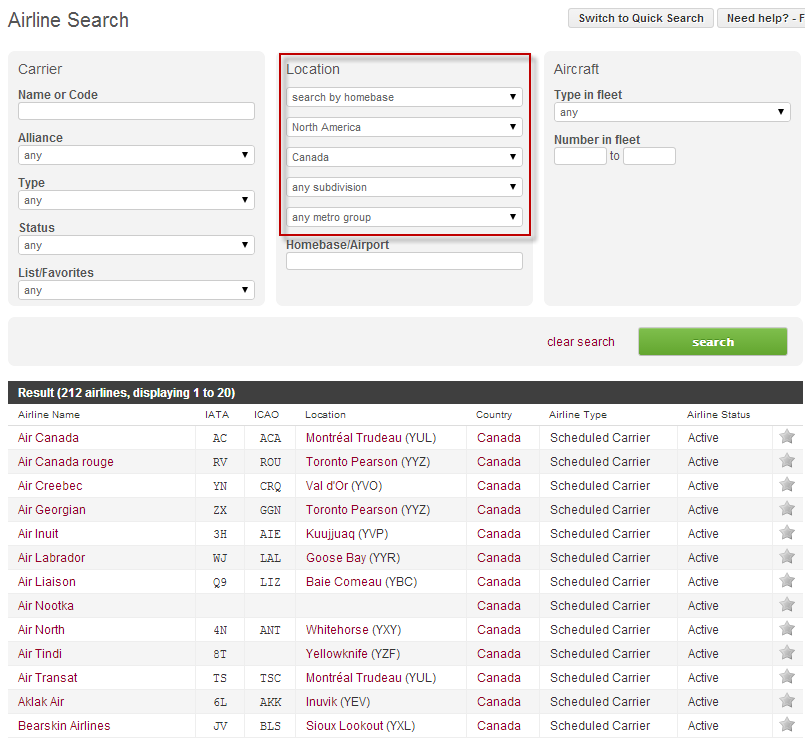The width and height of the screenshot is (805, 738).
Task: Click the Name or Code input field
Action: [136, 111]
